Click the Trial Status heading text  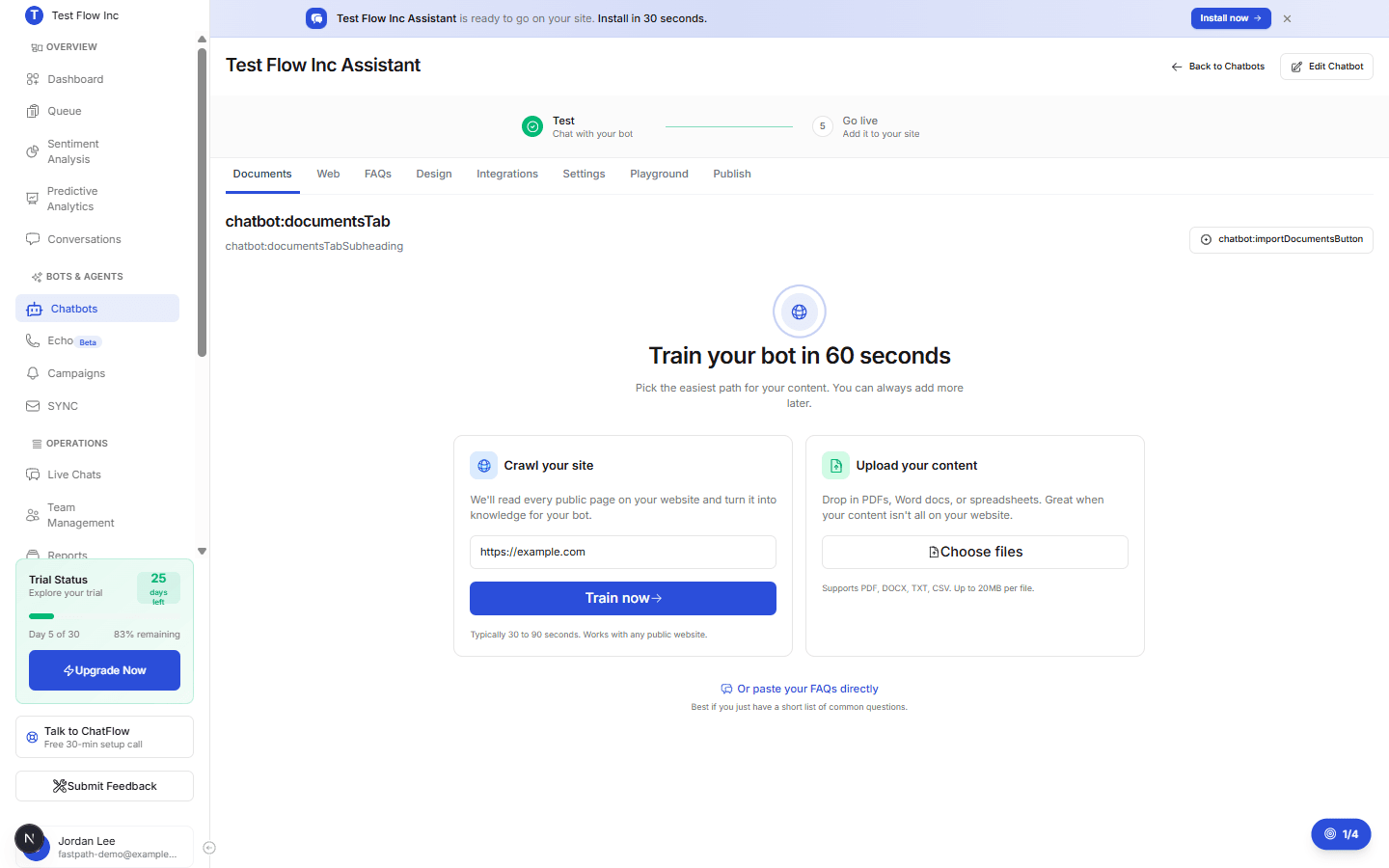58,580
